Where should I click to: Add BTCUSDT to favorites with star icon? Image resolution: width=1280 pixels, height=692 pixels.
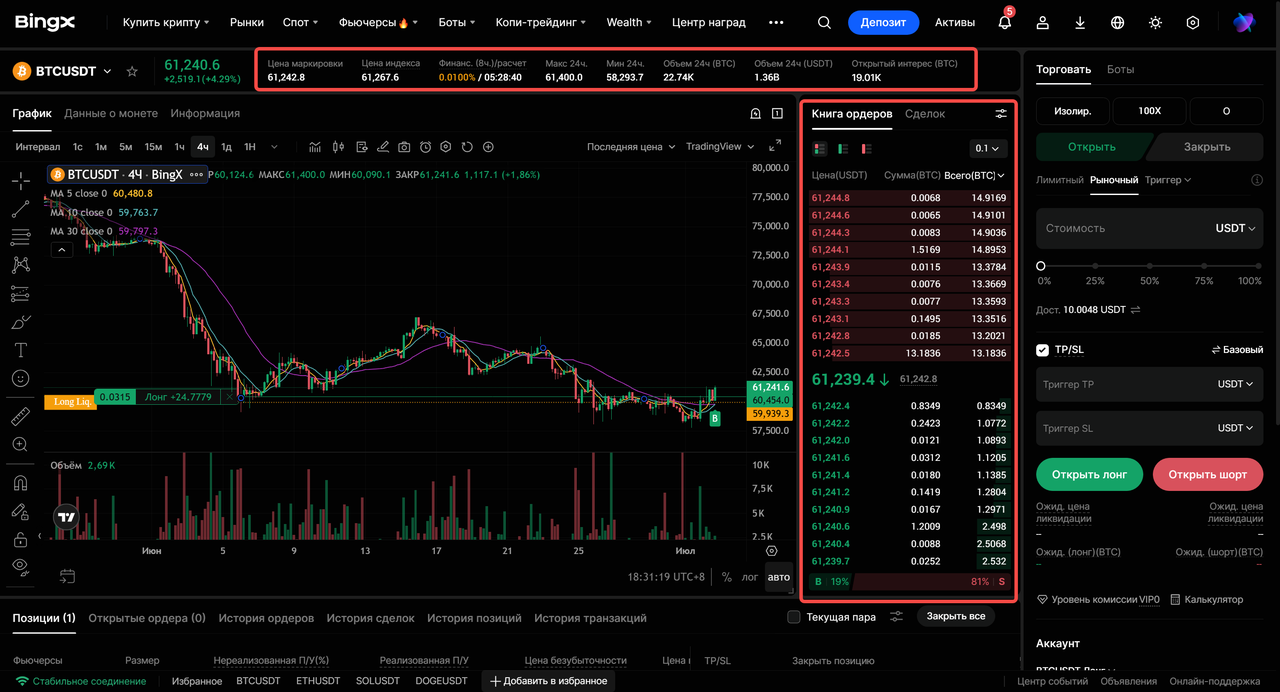[132, 71]
